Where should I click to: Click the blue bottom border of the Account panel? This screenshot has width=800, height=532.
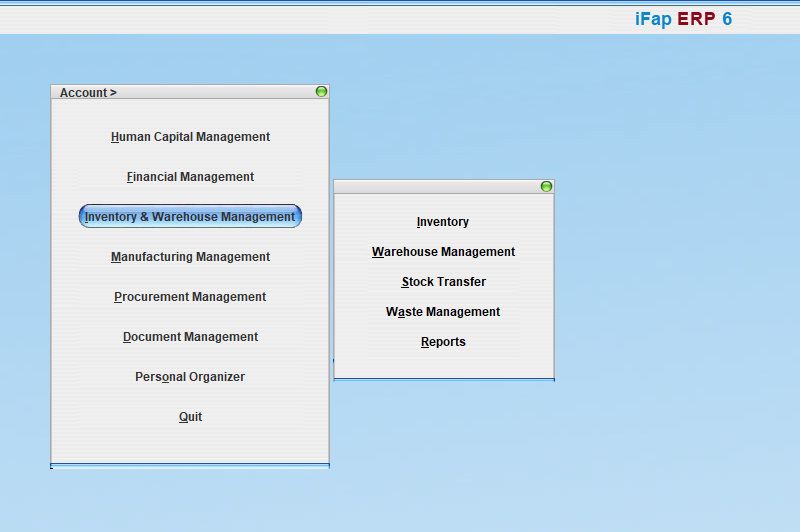(190, 465)
